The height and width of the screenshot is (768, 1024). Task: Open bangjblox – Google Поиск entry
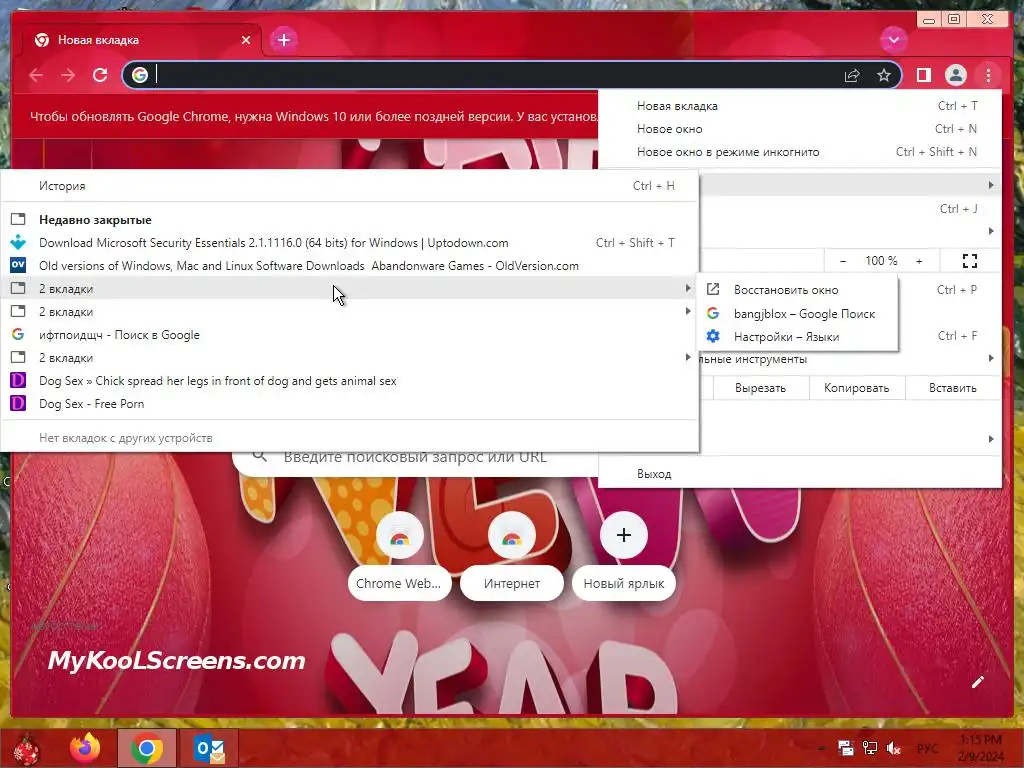click(798, 313)
